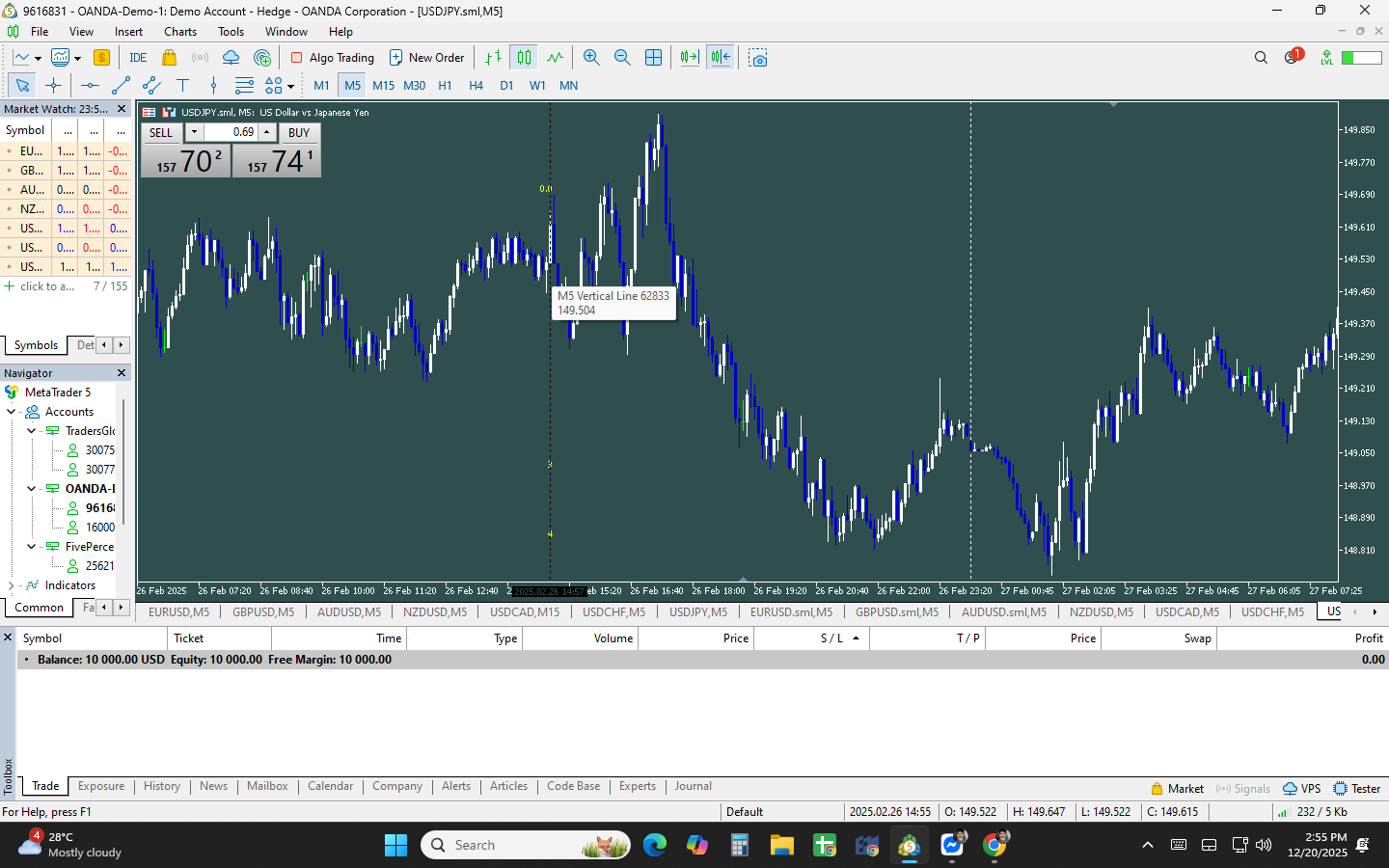Open the Charts menu
The height and width of the screenshot is (868, 1389).
point(180,32)
